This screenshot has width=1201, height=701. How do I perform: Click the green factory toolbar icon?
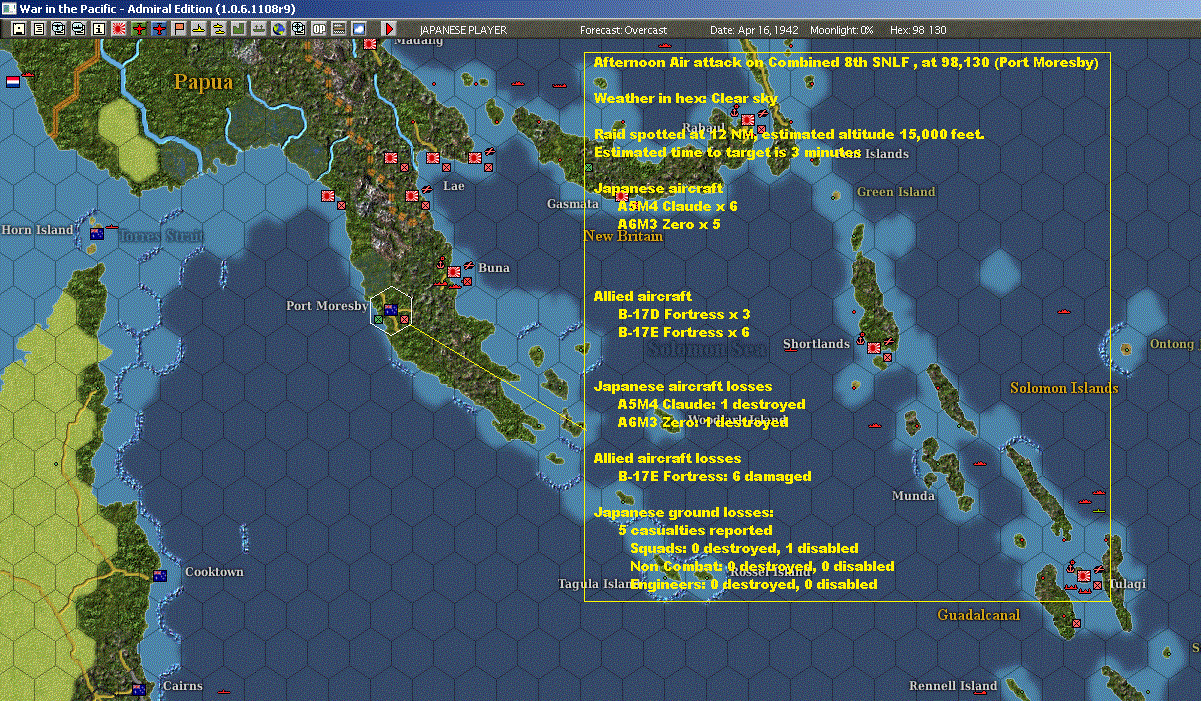(239, 29)
